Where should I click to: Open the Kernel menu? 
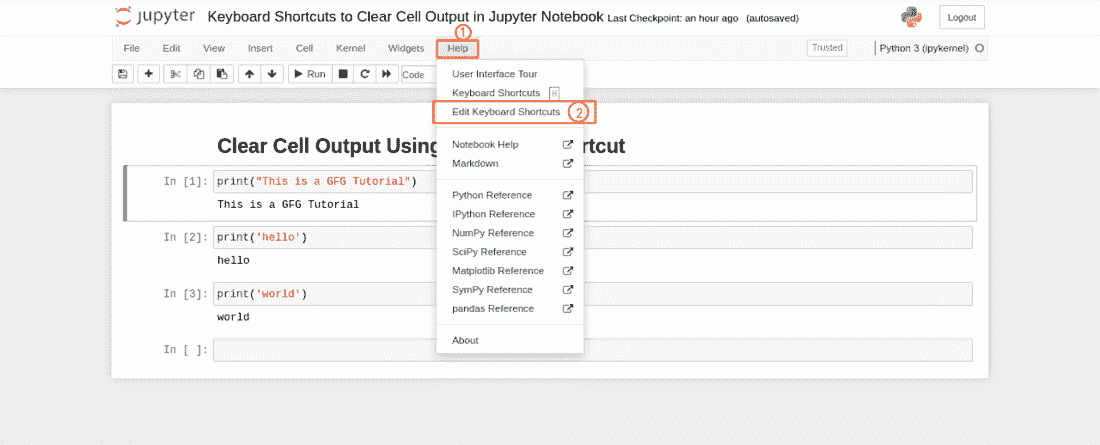350,48
